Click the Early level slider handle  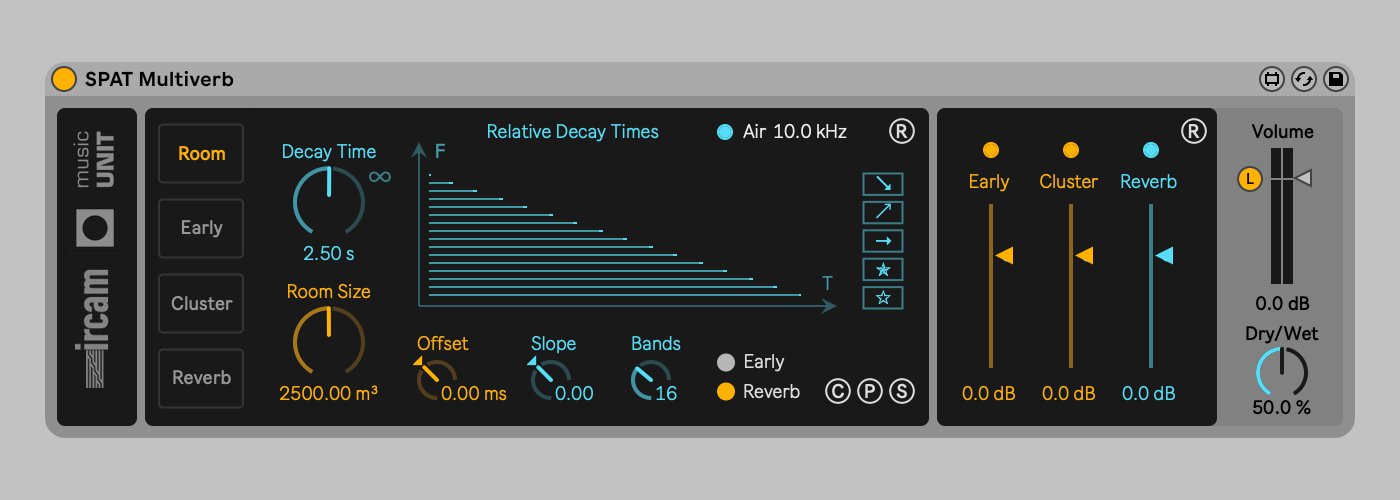point(1004,256)
